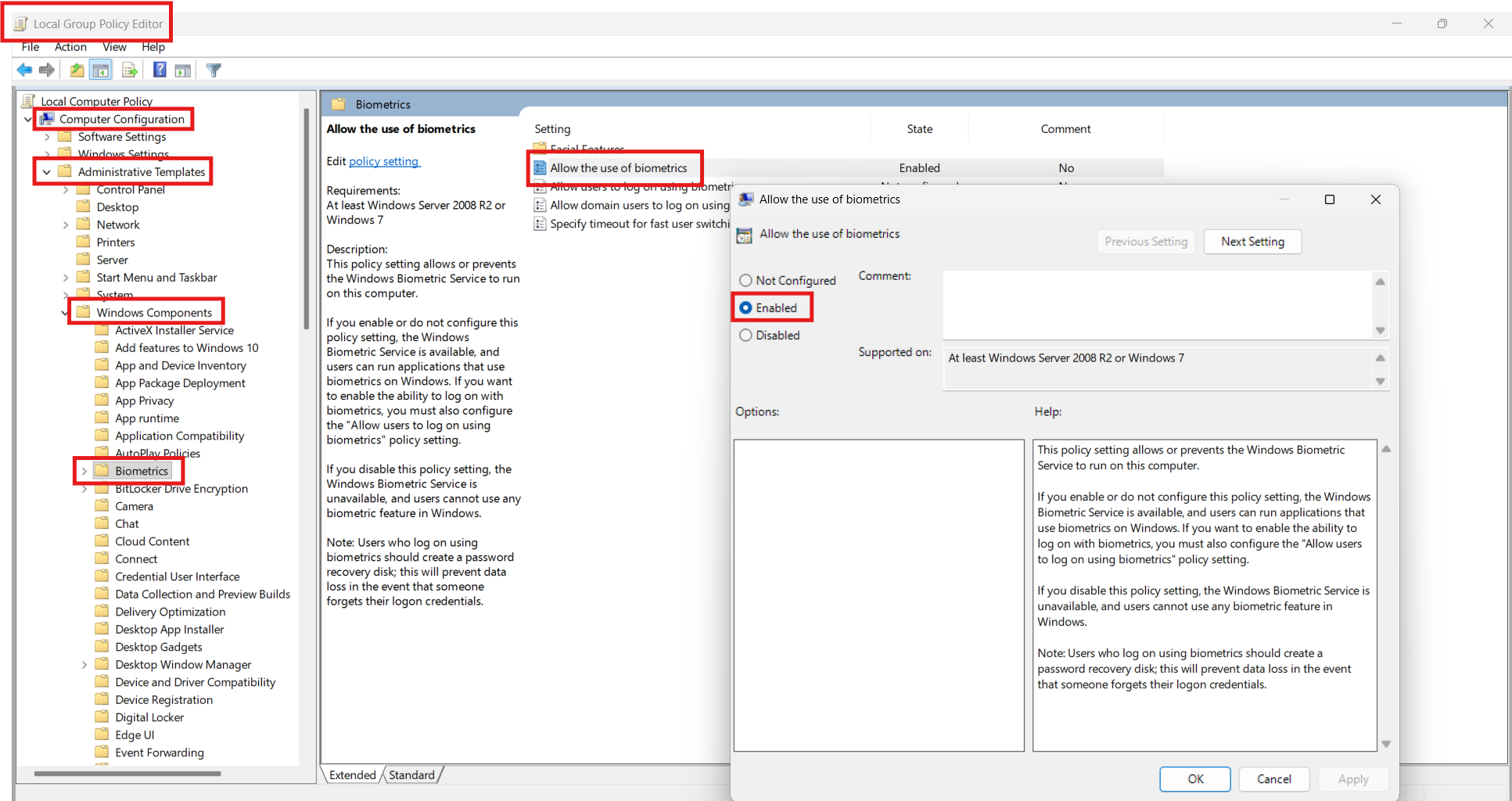1512x801 pixels.
Task: Expand the Software Settings tree chevron
Action: pyautogui.click(x=47, y=137)
